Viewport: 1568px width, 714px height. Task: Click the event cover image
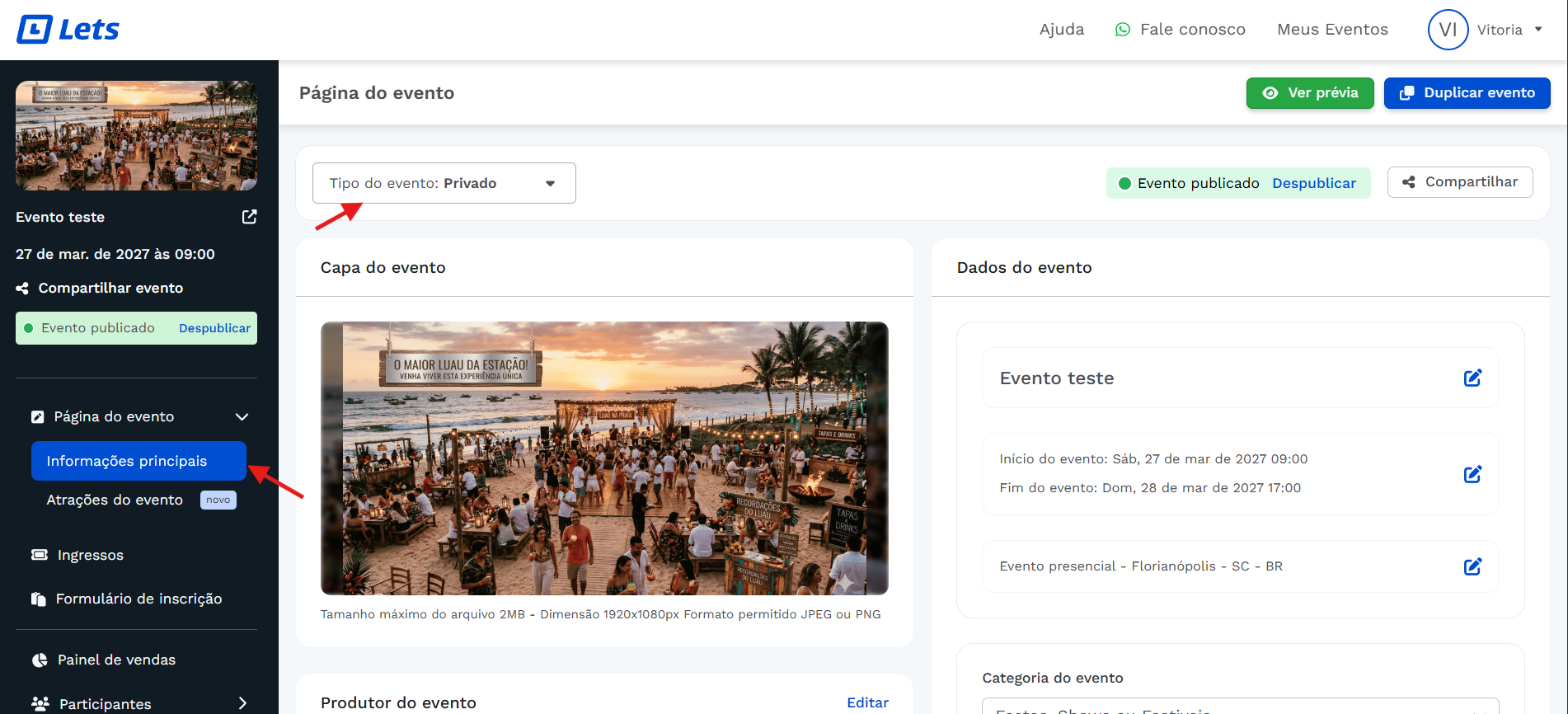pyautogui.click(x=604, y=458)
